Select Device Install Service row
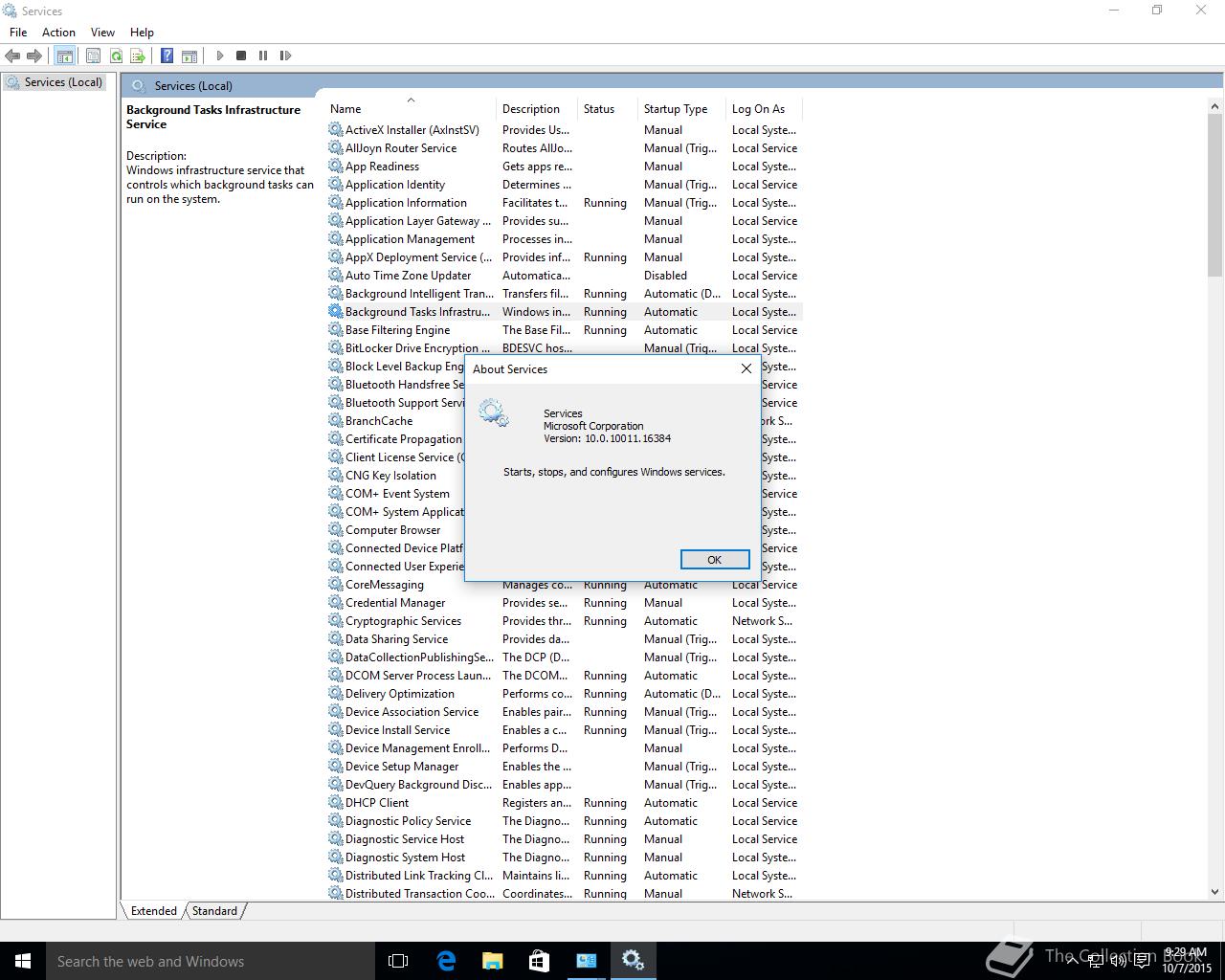This screenshot has width=1225, height=980. [565, 730]
